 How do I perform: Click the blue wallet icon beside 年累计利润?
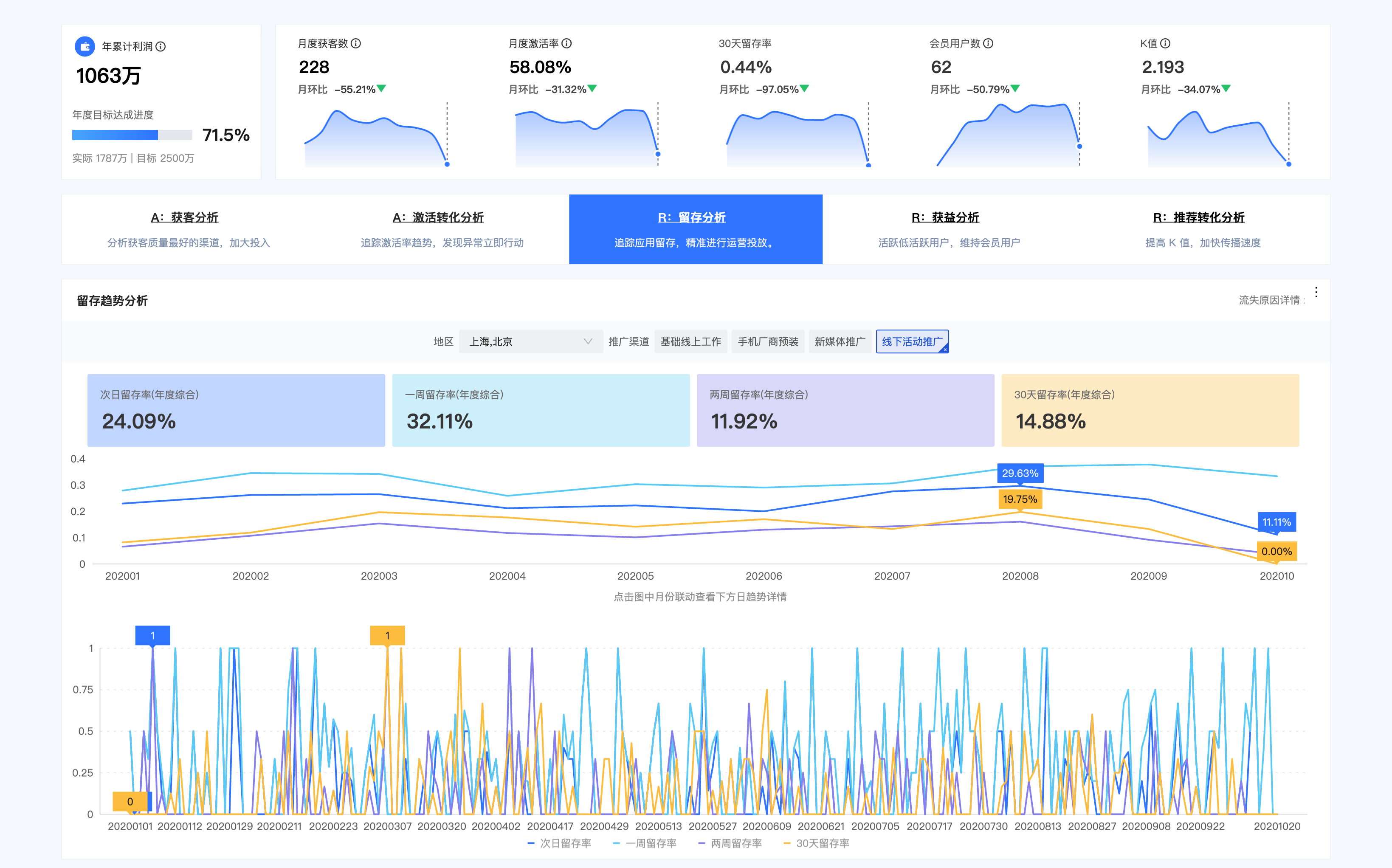(85, 47)
